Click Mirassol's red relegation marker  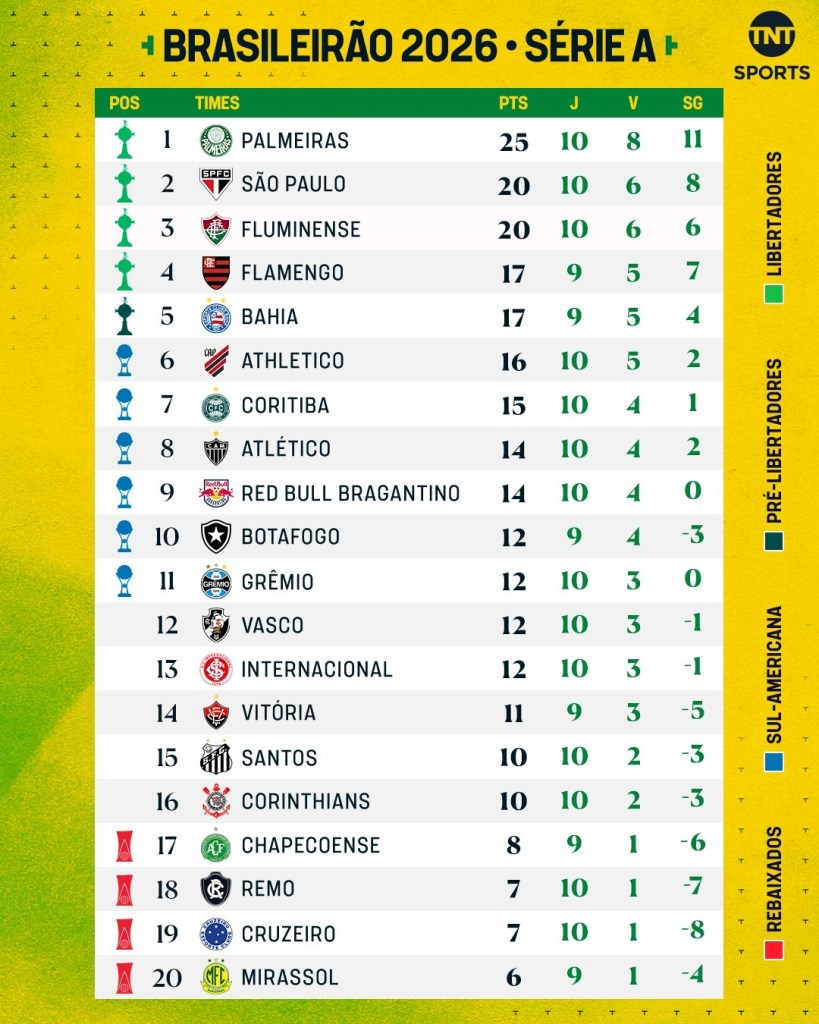point(124,977)
